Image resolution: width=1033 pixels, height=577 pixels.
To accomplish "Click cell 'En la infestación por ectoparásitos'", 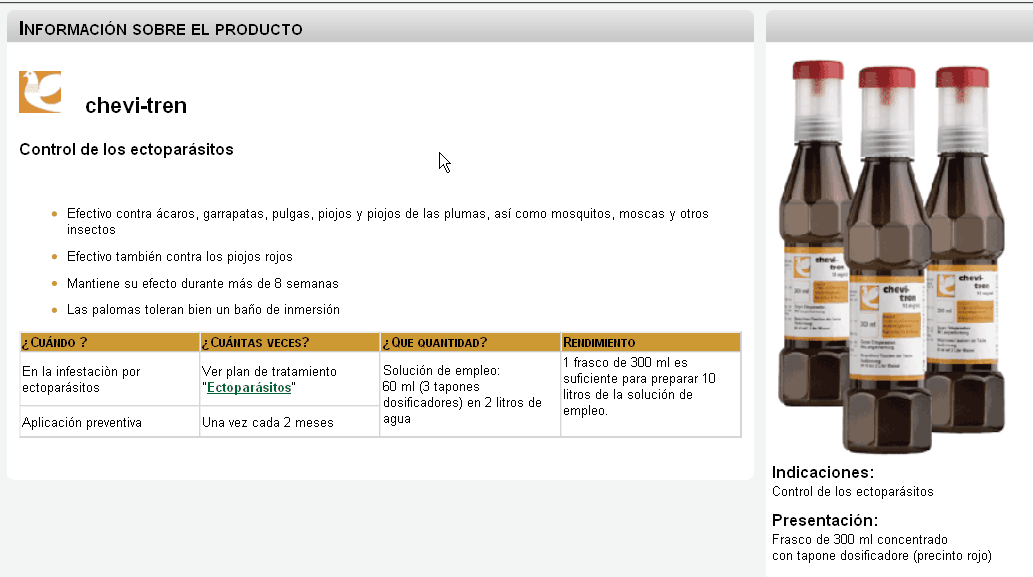I will tap(110, 379).
